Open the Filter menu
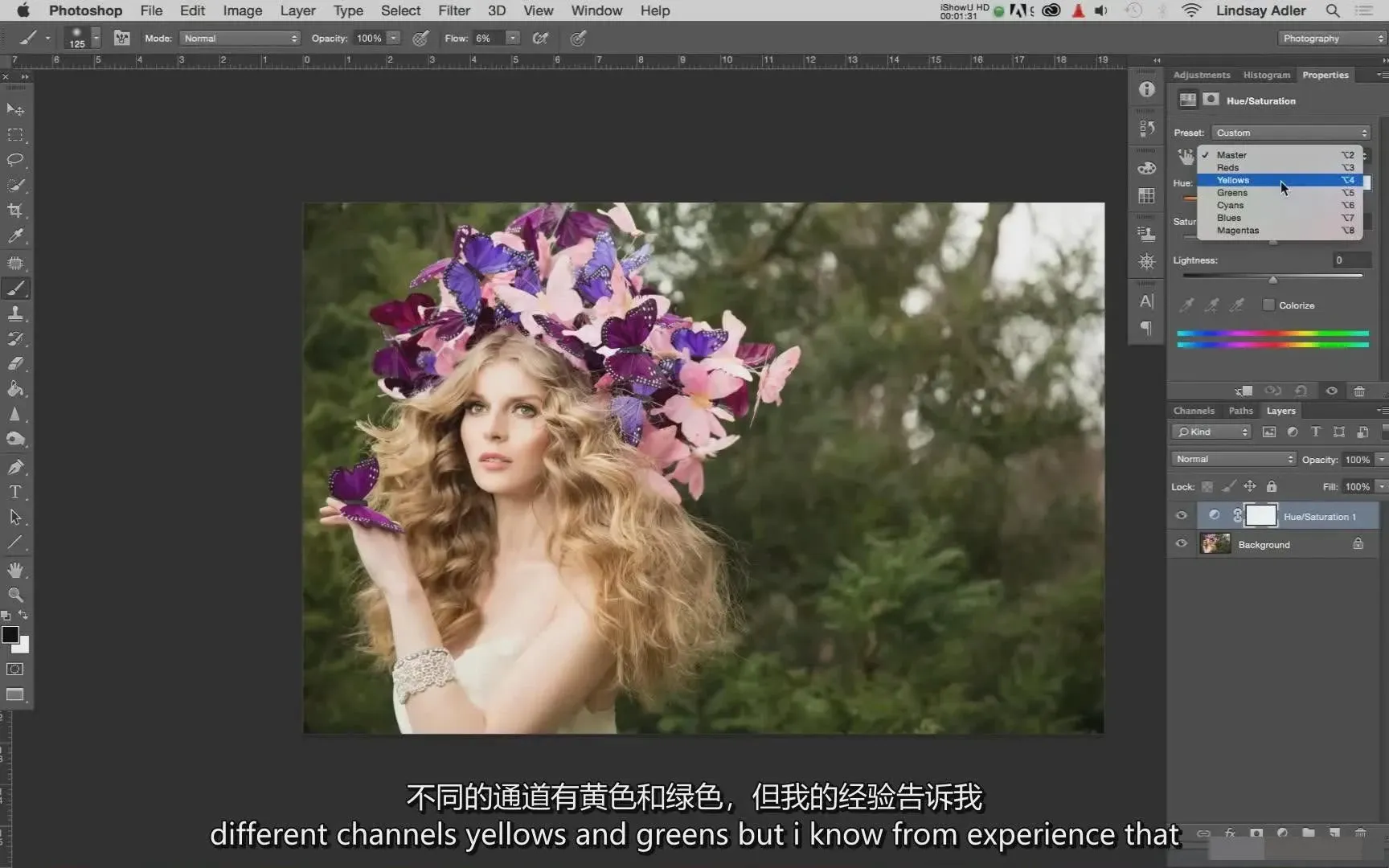The width and height of the screenshot is (1389, 868). pos(453,10)
